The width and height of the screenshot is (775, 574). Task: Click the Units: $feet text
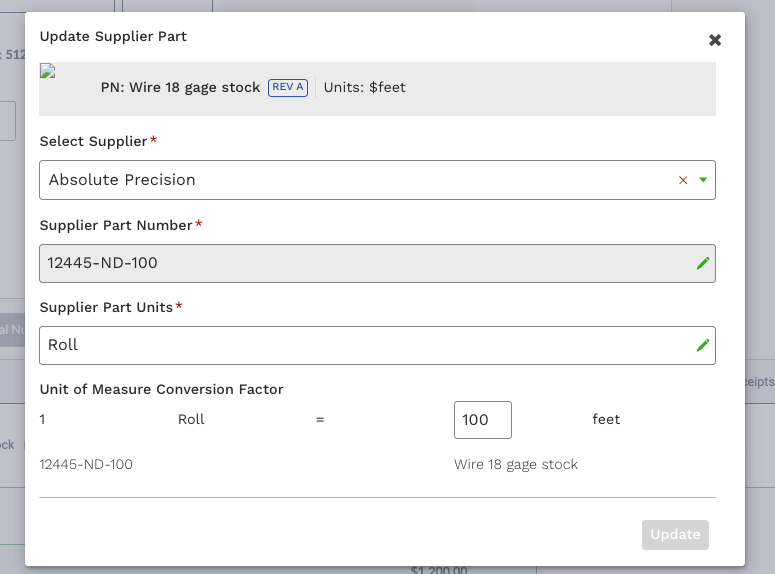[365, 88]
